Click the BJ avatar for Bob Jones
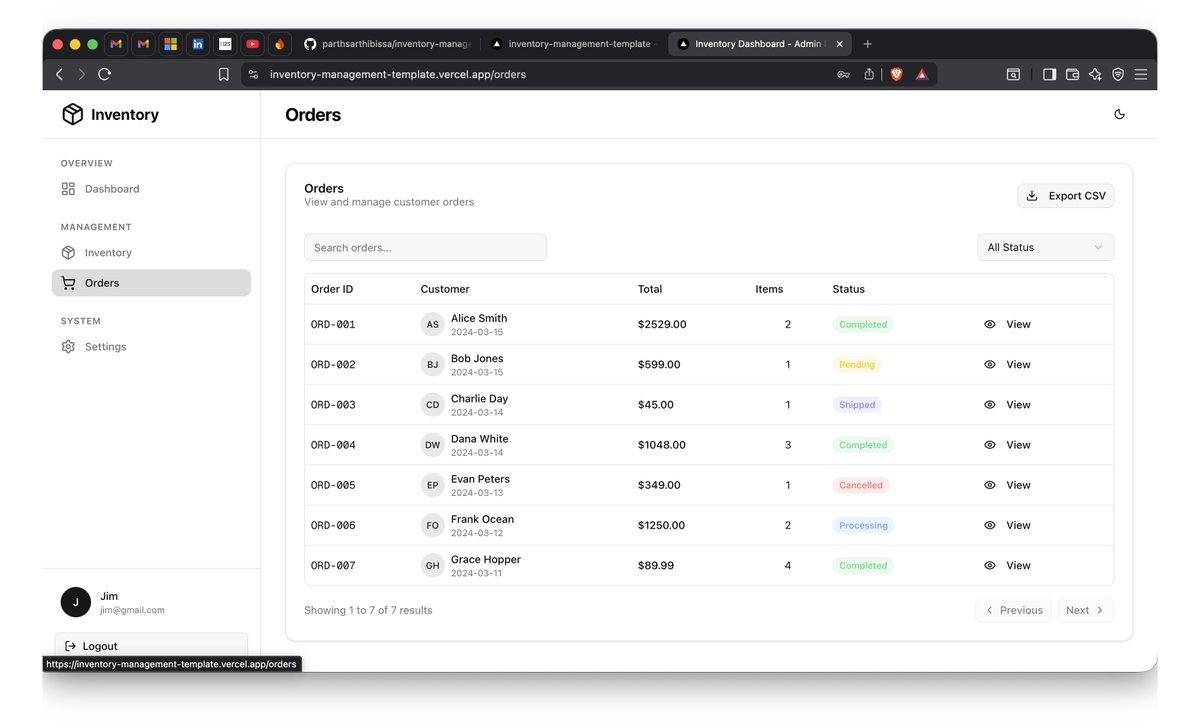Screen dimensions: 1200x728 432,365
